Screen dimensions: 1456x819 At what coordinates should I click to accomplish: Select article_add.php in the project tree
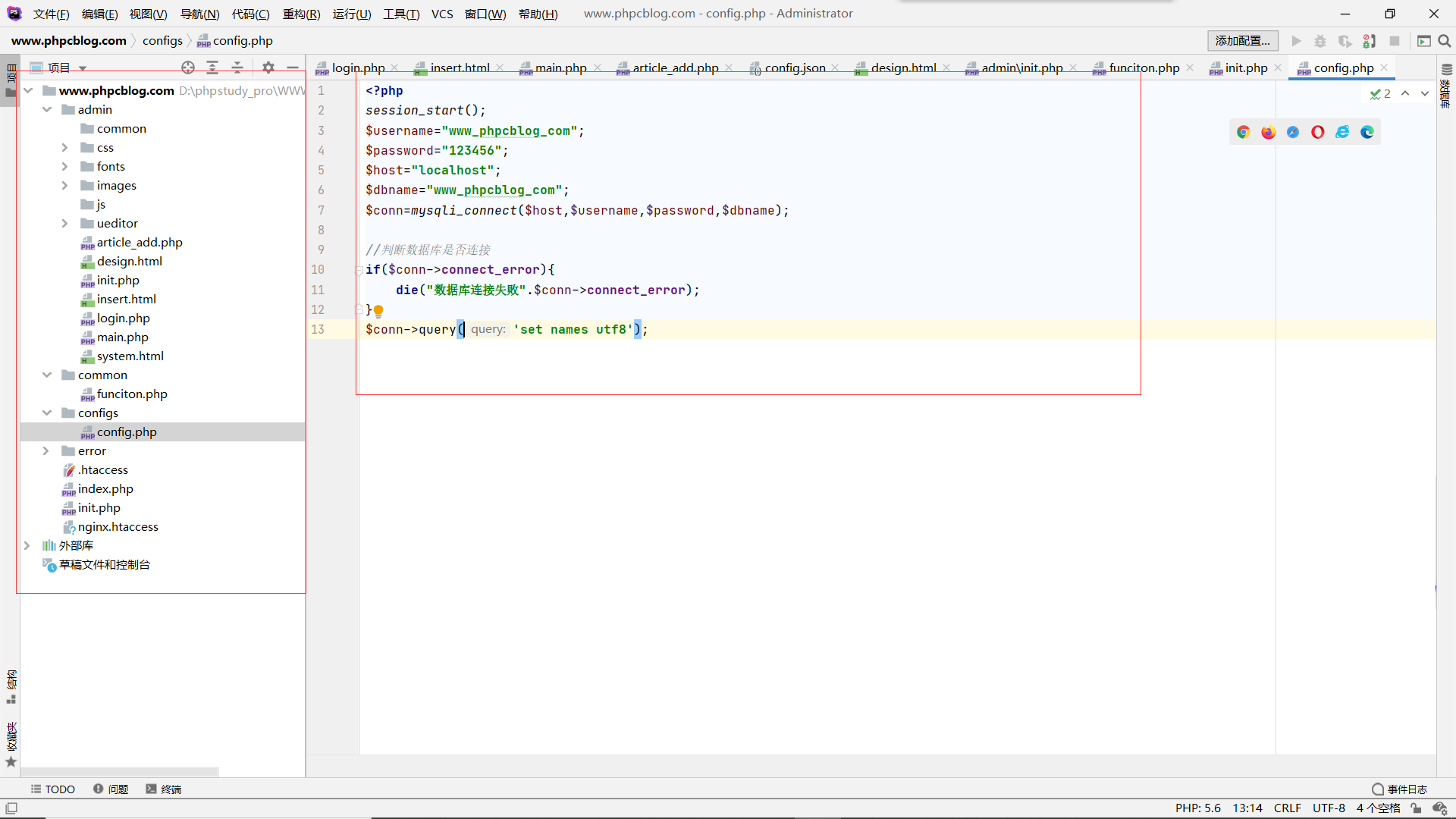pos(140,242)
